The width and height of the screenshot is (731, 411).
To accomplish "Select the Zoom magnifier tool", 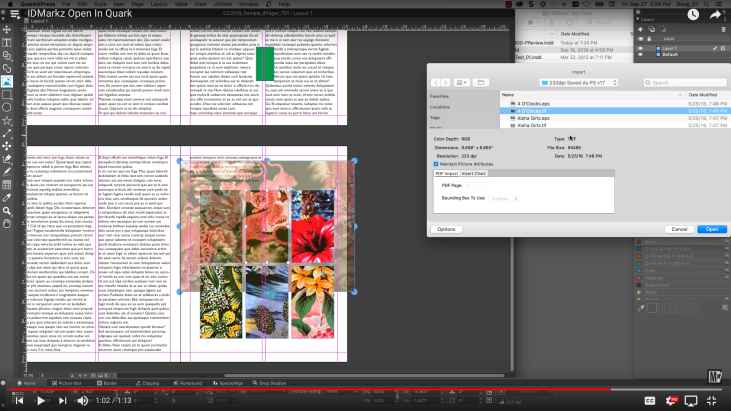I will tap(7, 210).
